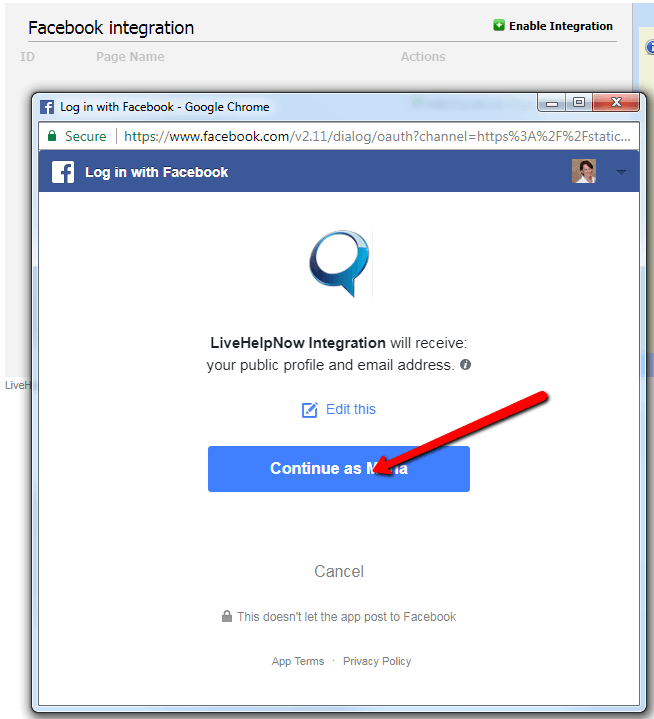Click the Facebook logo in blue header
This screenshot has width=654, height=719.
(x=63, y=172)
